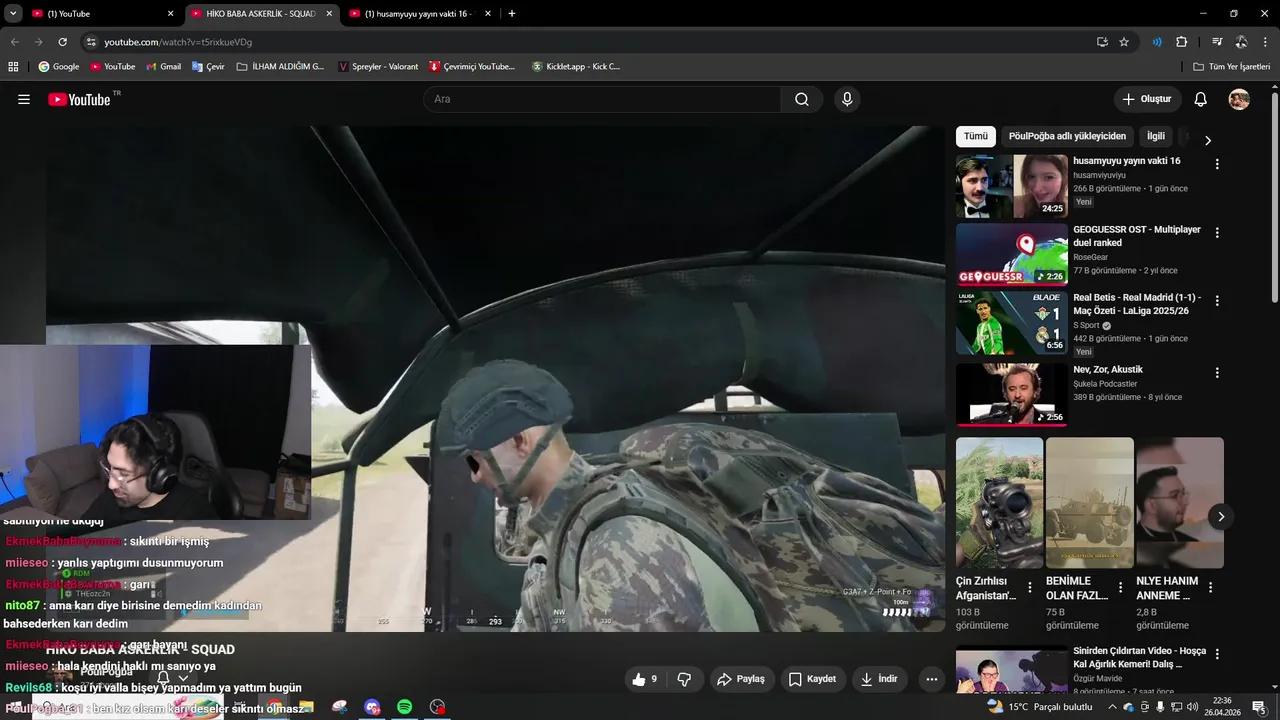Open Nev, Zor, Akustik video title
The width and height of the screenshot is (1280, 720).
click(1108, 370)
